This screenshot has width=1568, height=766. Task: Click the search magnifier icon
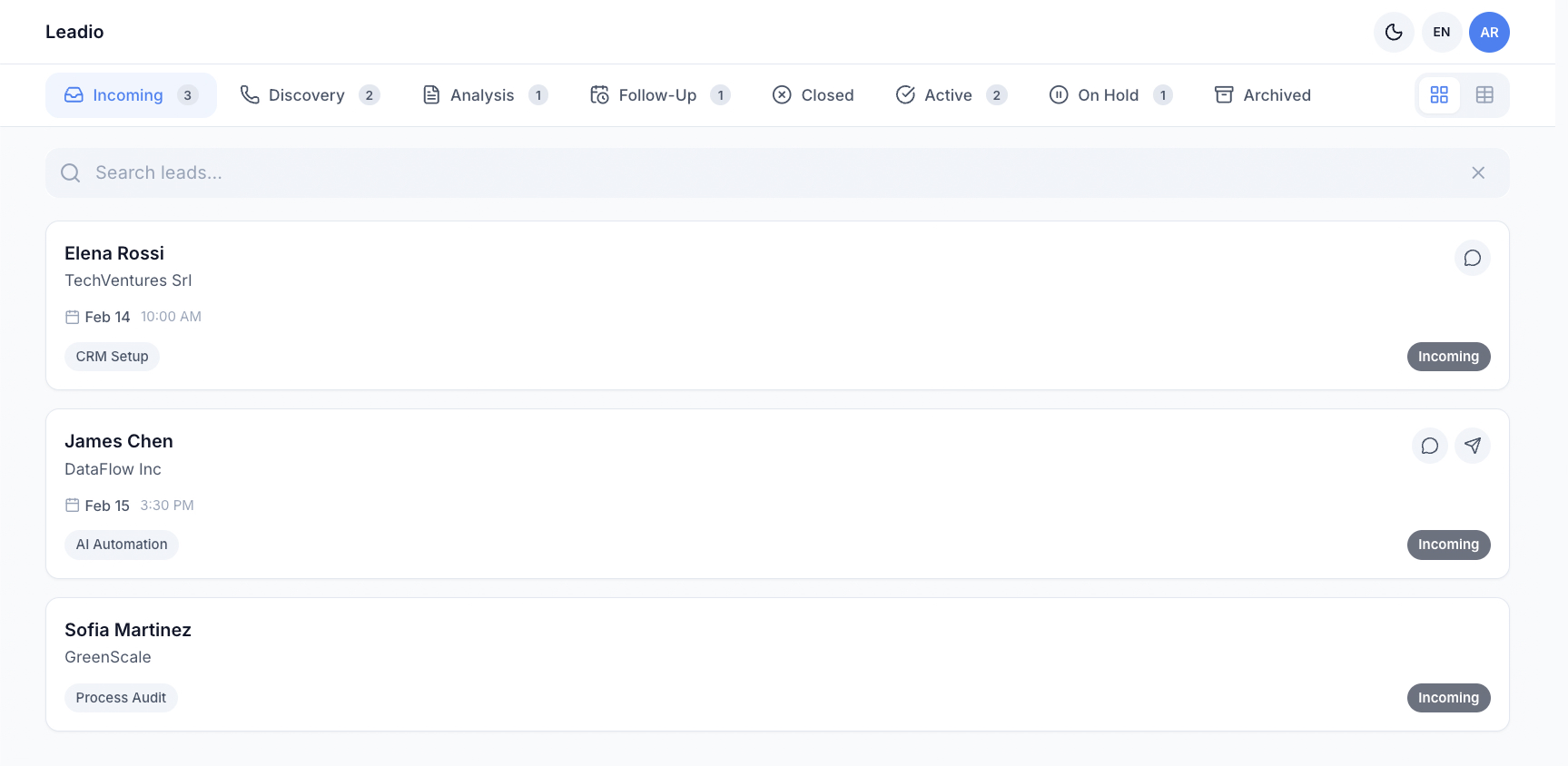coord(71,173)
